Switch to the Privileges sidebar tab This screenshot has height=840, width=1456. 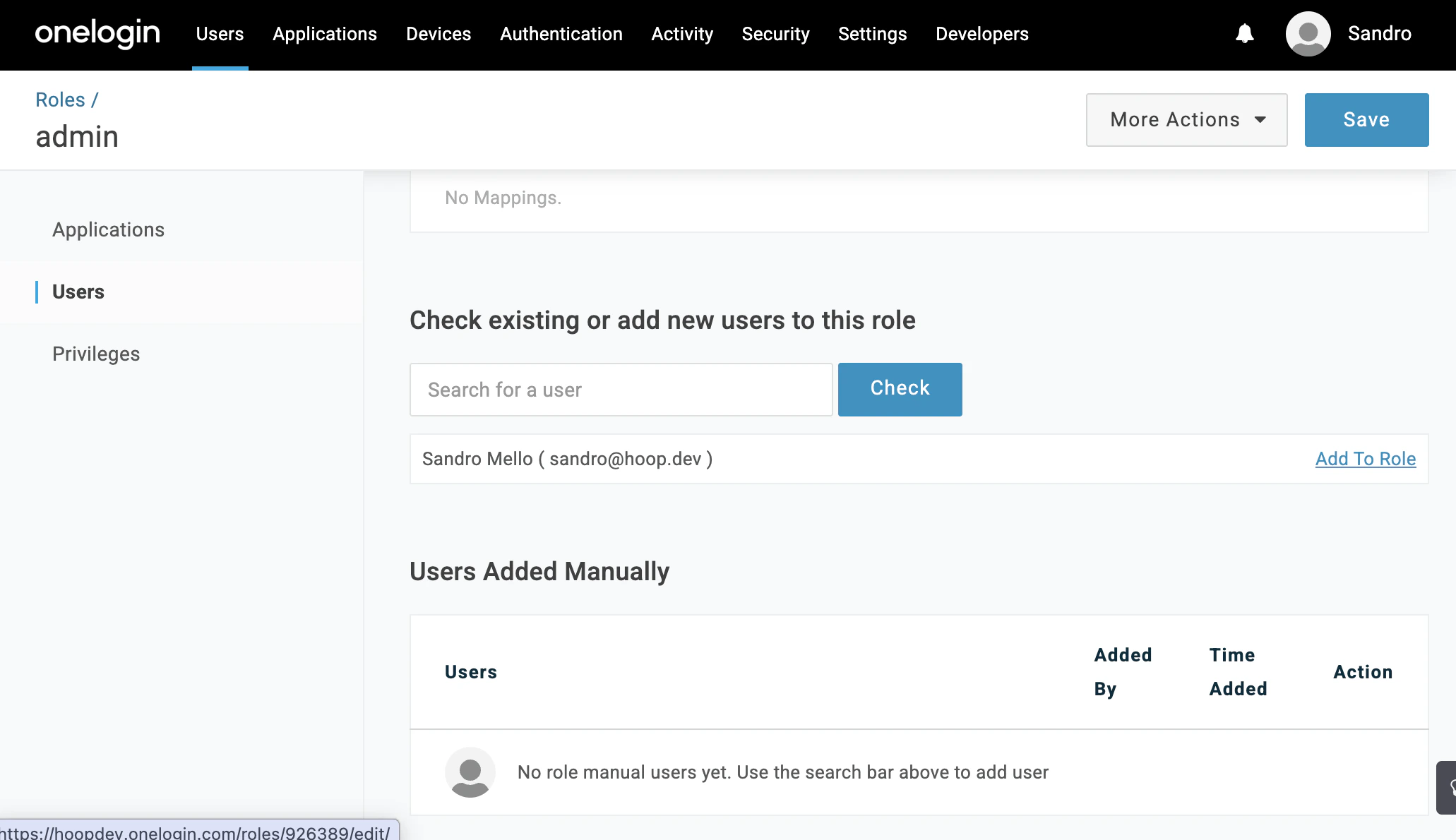click(96, 354)
